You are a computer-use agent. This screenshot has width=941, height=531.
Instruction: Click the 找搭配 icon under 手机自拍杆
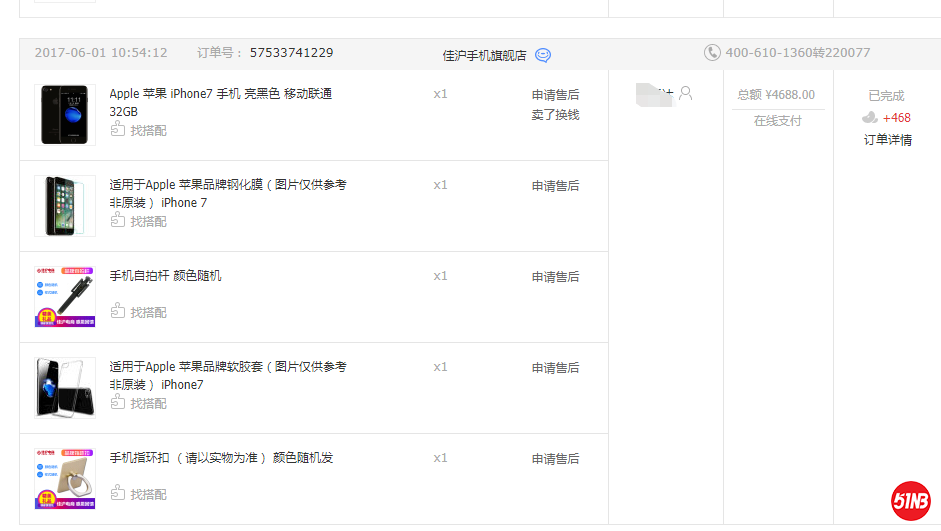coord(118,312)
